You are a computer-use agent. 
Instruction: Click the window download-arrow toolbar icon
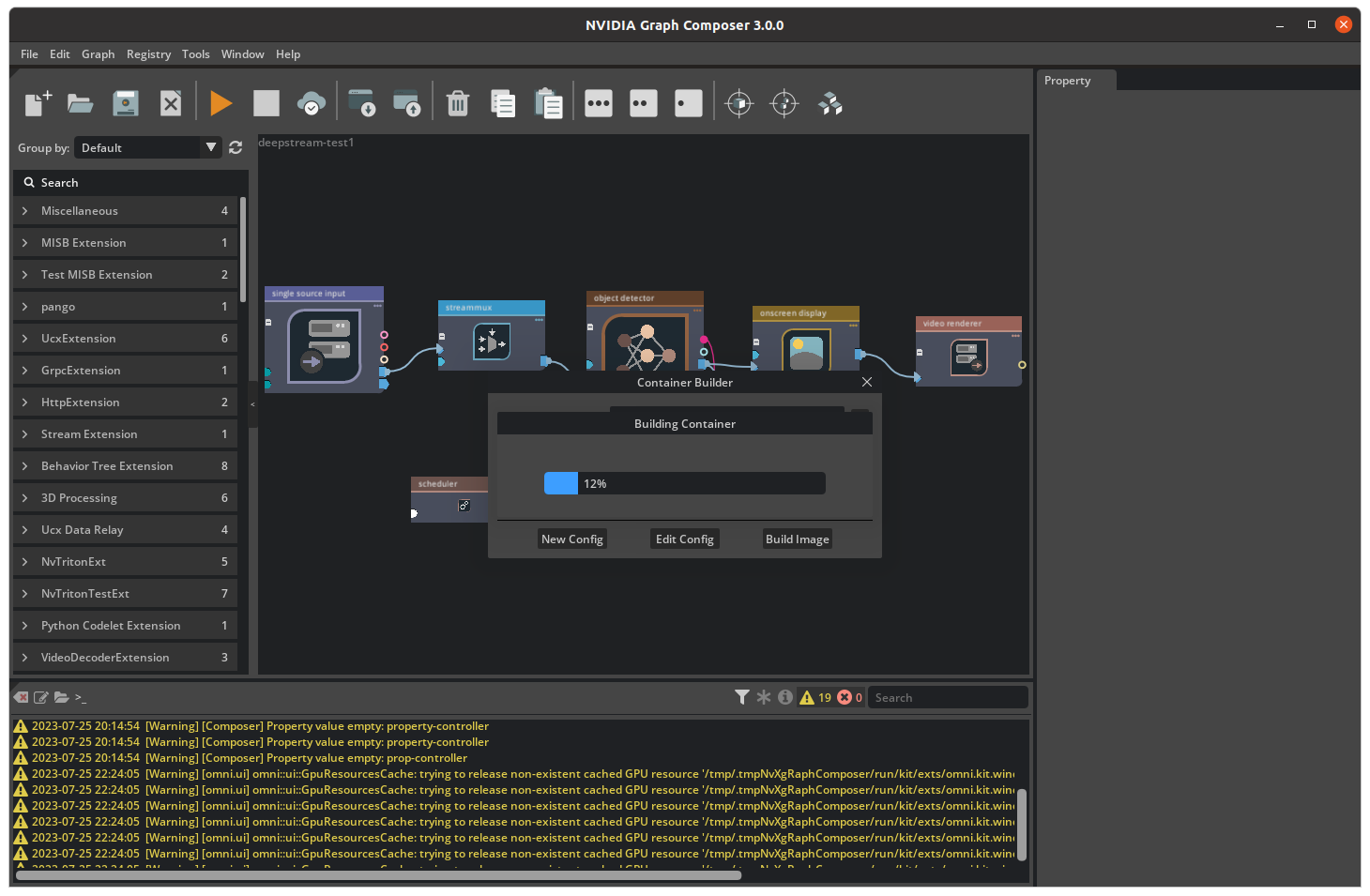[x=361, y=103]
